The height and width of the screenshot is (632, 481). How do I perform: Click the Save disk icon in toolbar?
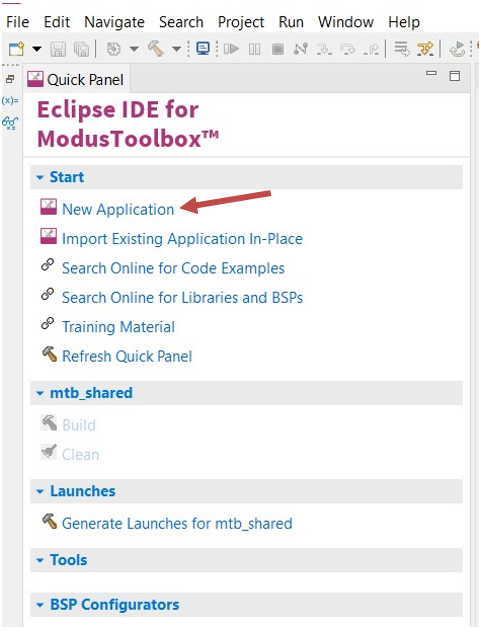[58, 50]
